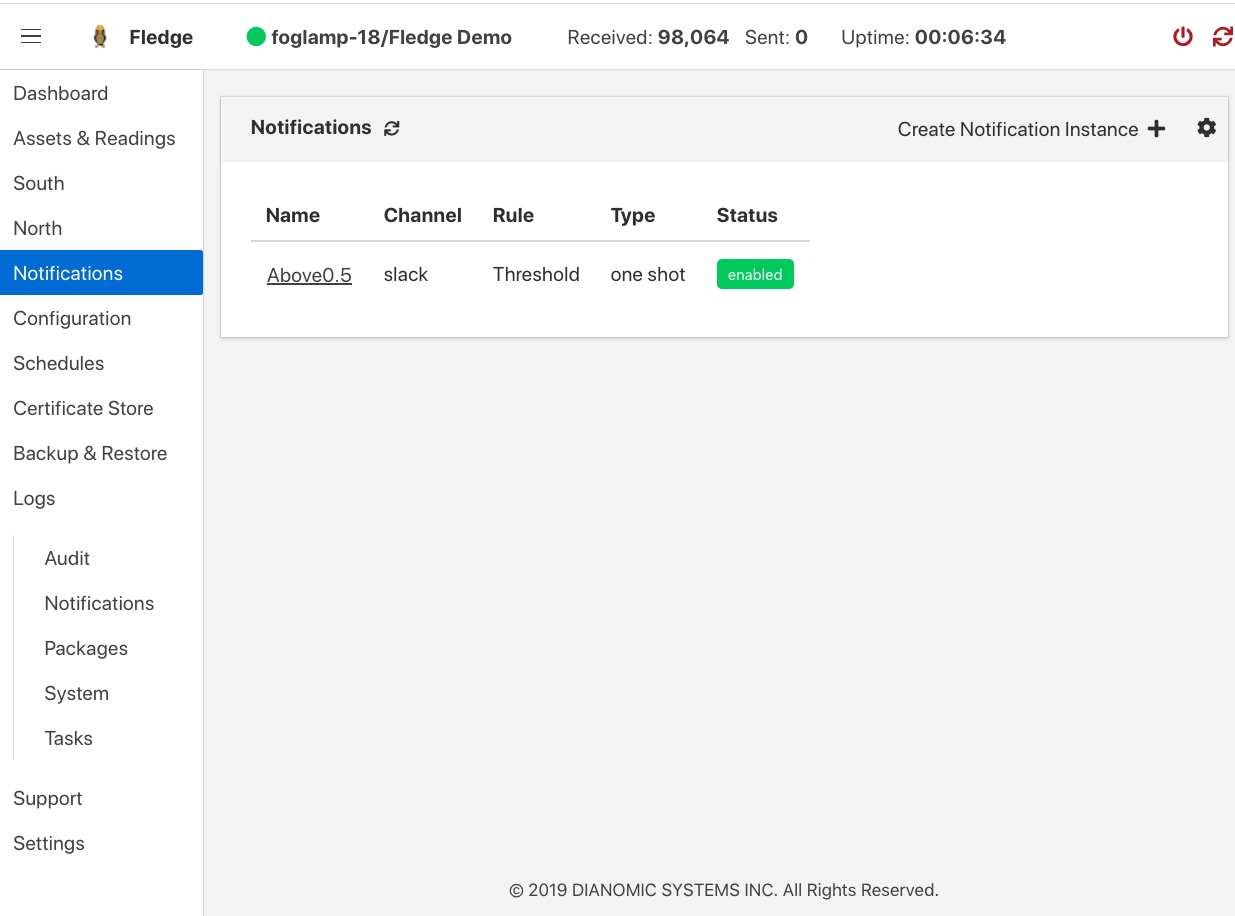Open the Above0.5 notification link

pos(309,275)
